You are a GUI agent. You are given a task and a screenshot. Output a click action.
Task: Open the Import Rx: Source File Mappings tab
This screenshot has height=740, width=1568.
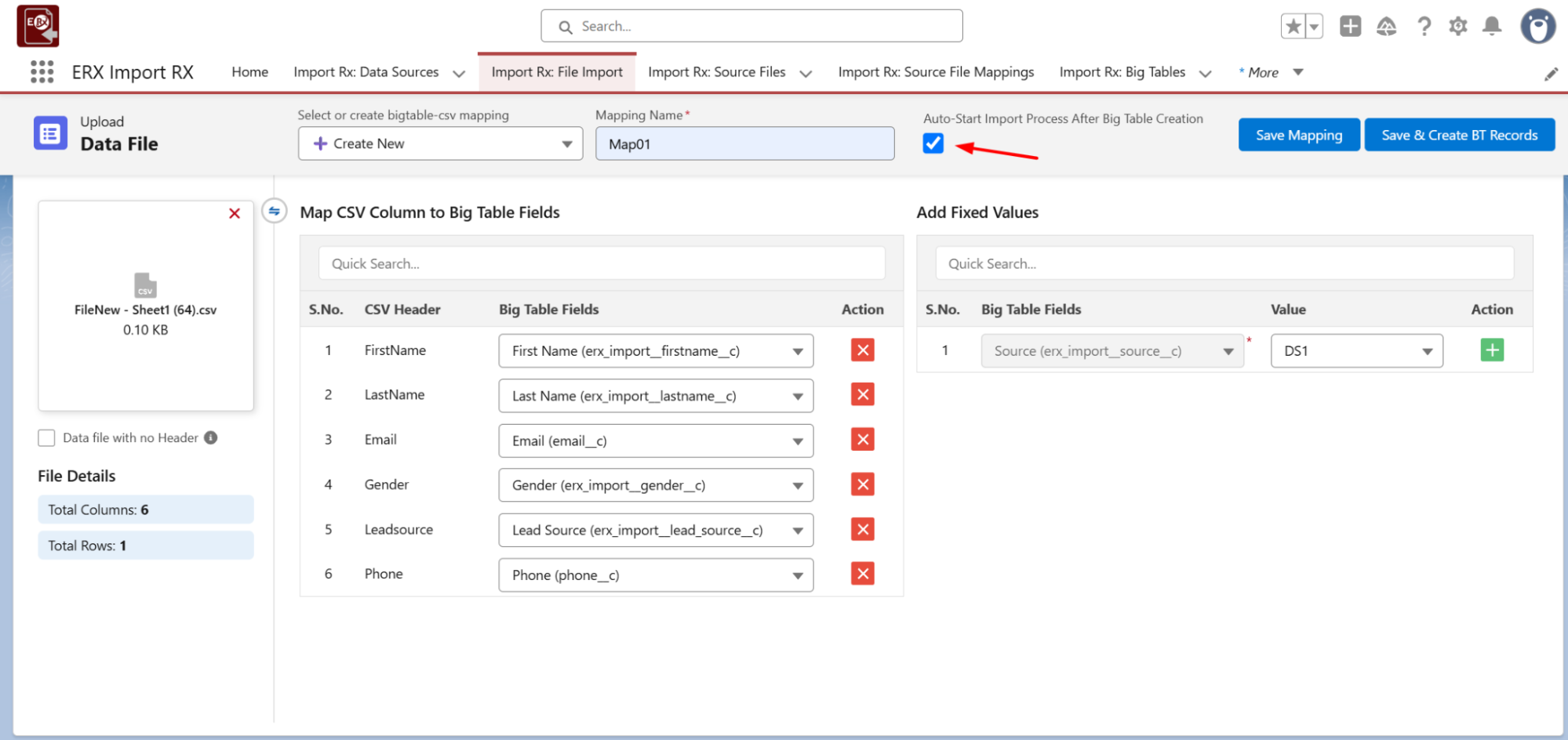935,72
